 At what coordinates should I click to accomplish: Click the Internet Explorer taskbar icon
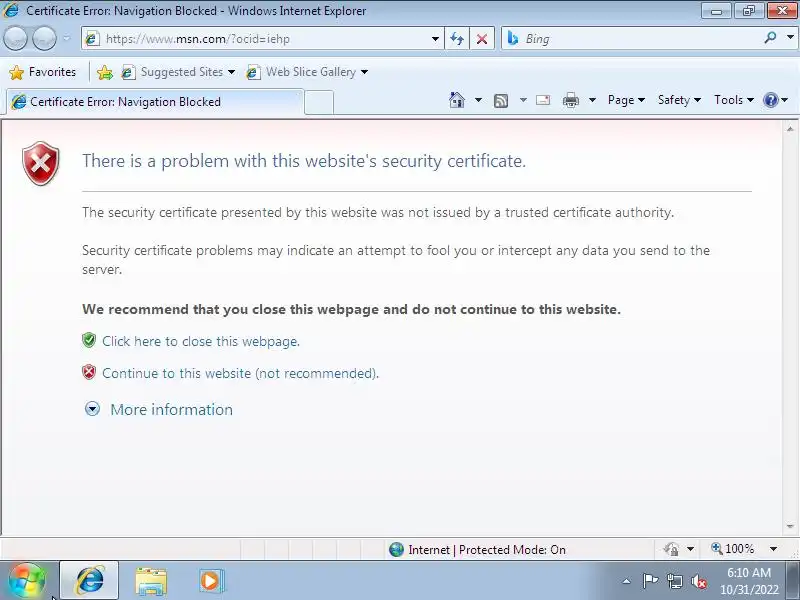[x=90, y=581]
